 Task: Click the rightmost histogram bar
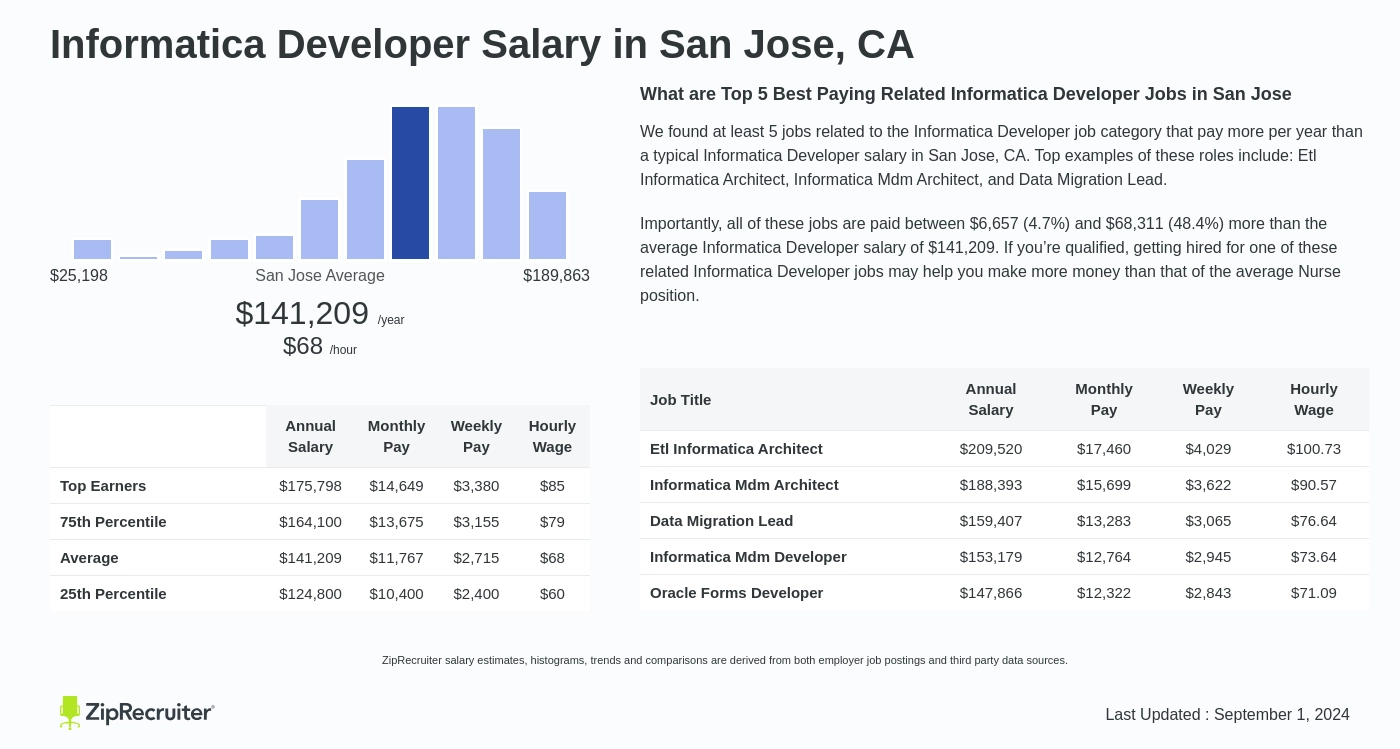[x=547, y=225]
